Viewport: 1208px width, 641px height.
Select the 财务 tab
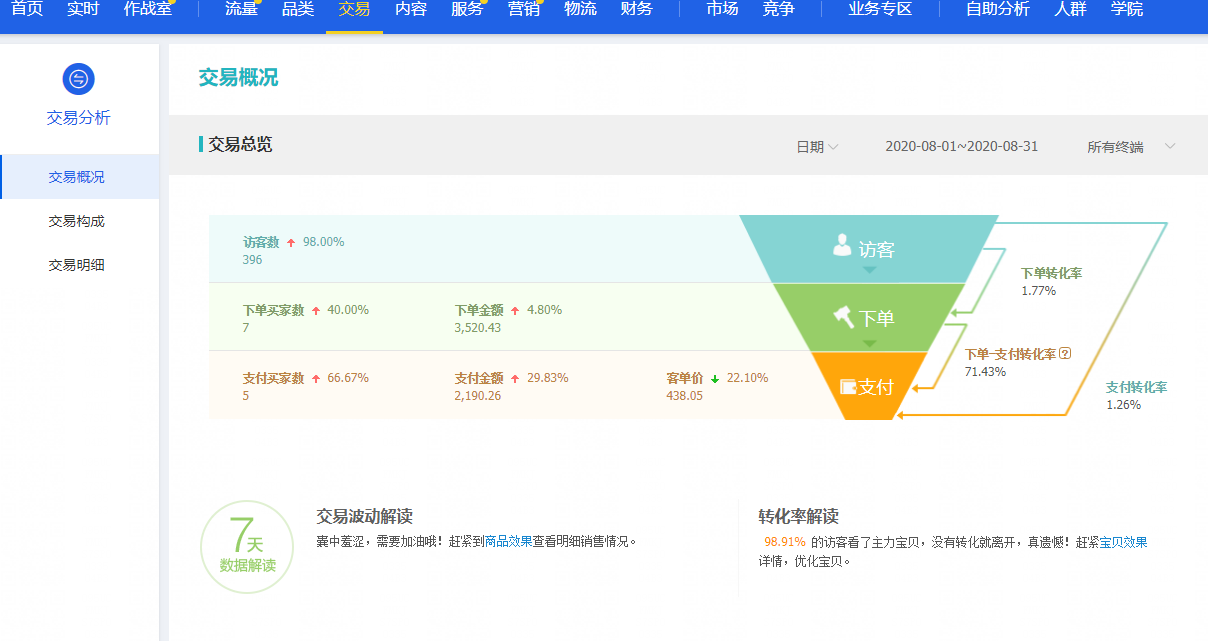637,10
